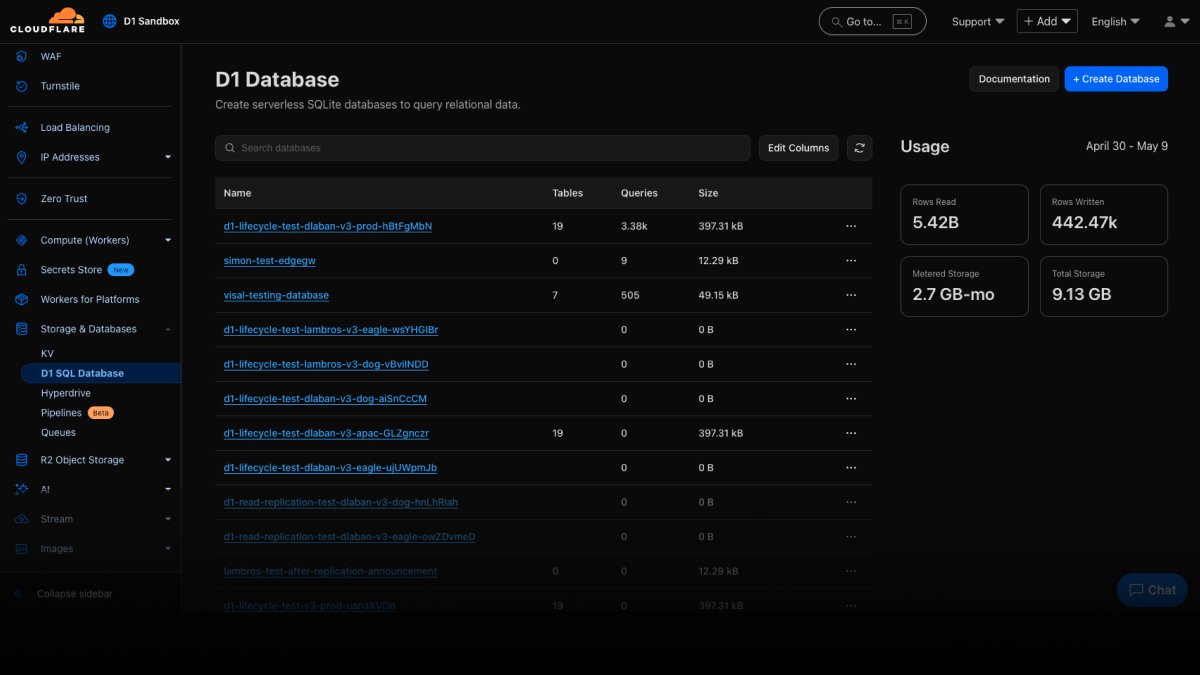Click the Metered Storage 2.7 GB-mo card
This screenshot has height=675, width=1200.
click(x=964, y=286)
